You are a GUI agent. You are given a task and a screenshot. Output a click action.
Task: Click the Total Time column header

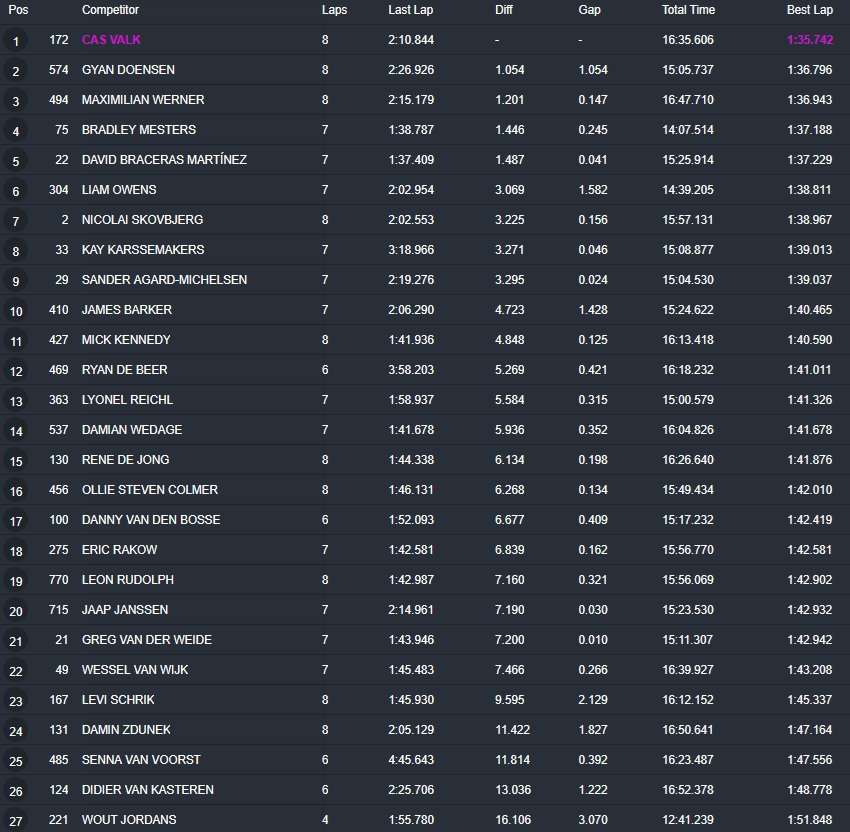(x=688, y=10)
